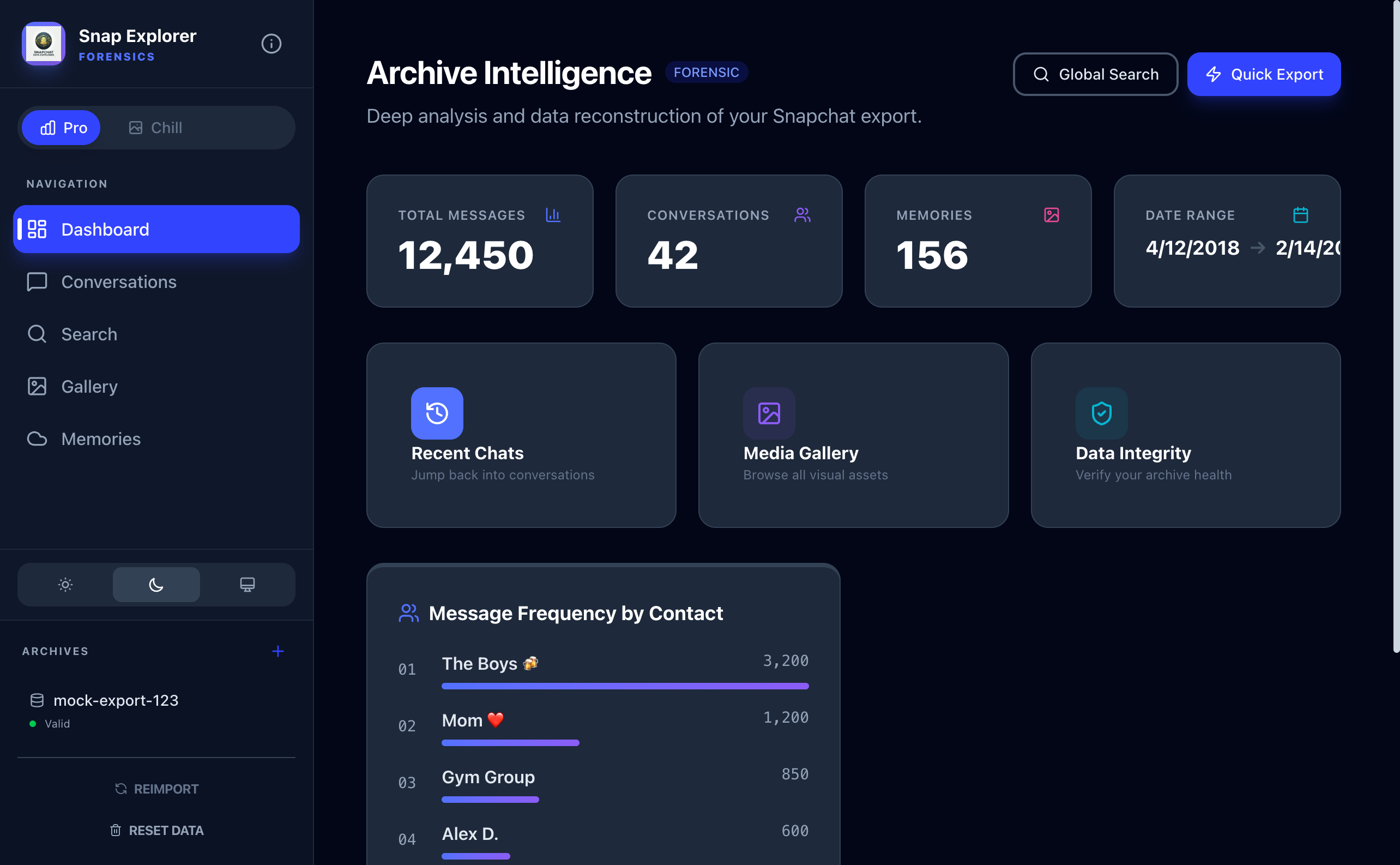1400x865 pixels.
Task: Switch to Chill mode
Action: (x=155, y=128)
